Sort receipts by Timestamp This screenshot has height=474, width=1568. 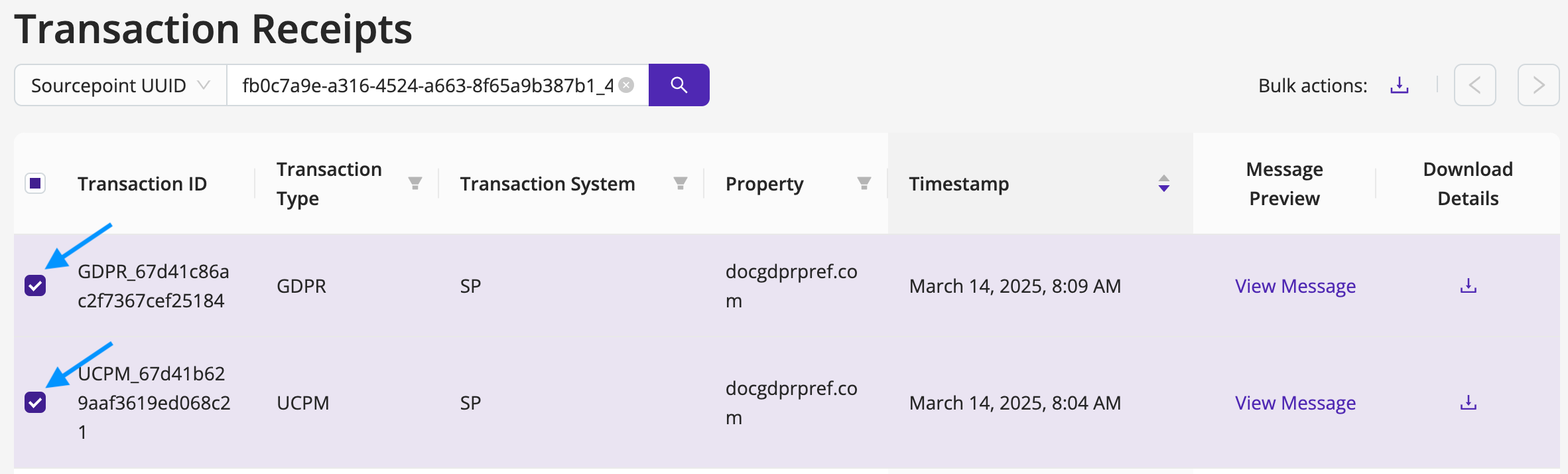1163,183
